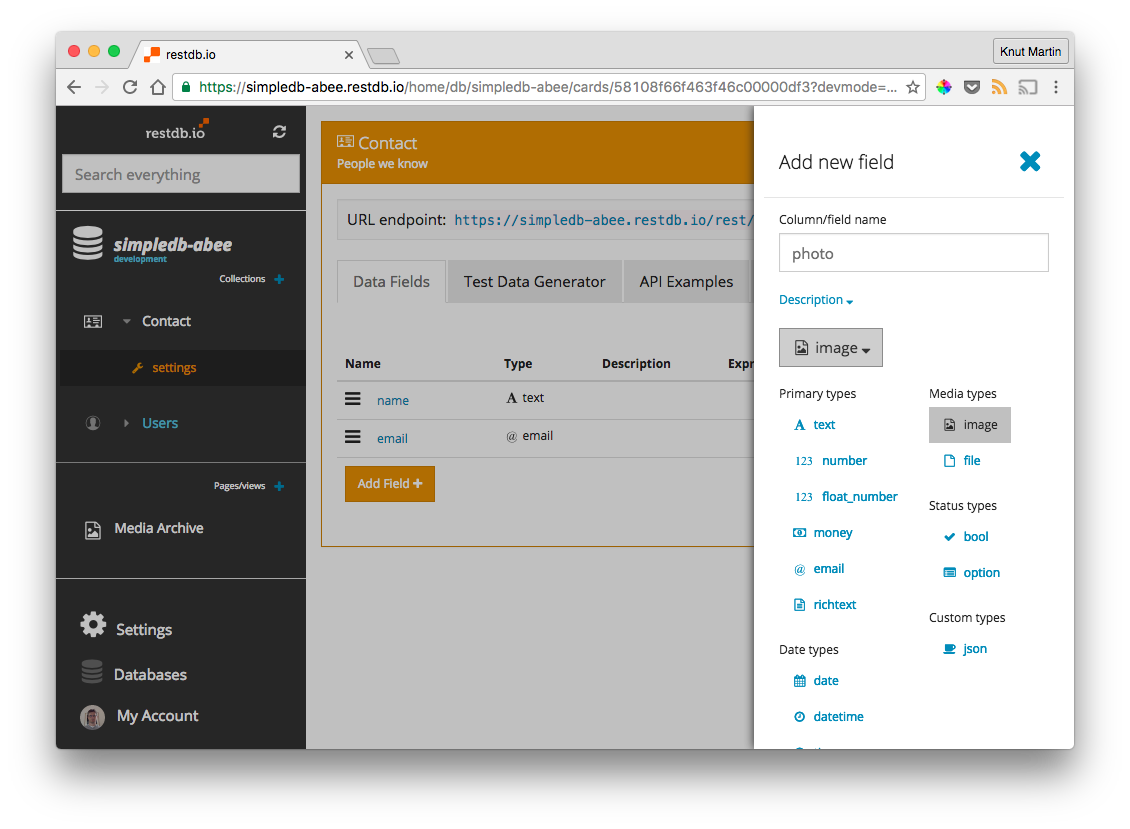The image size is (1130, 829).
Task: Click the Column/field name input
Action: tap(913, 253)
